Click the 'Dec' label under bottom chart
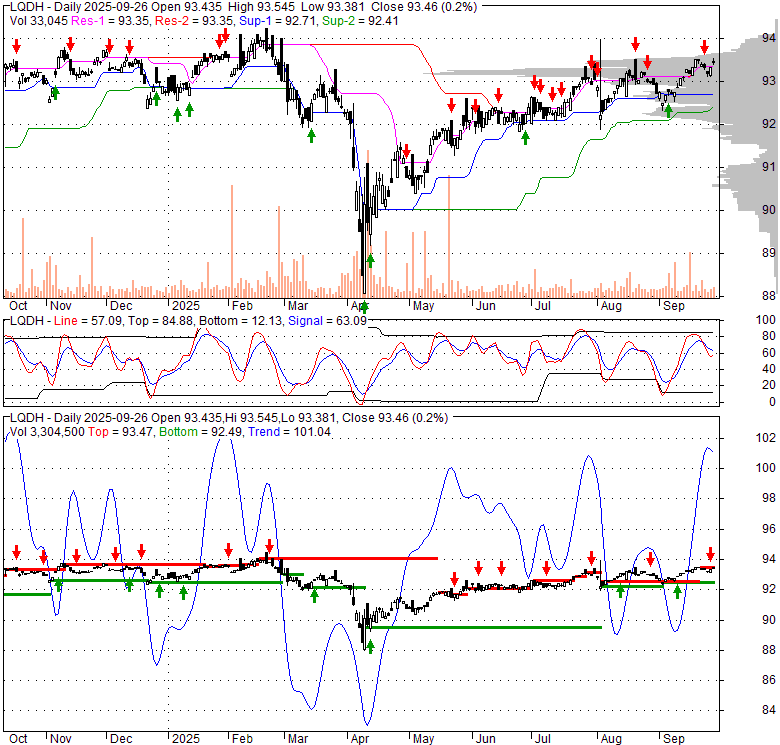The height and width of the screenshot is (745, 780). point(121,739)
